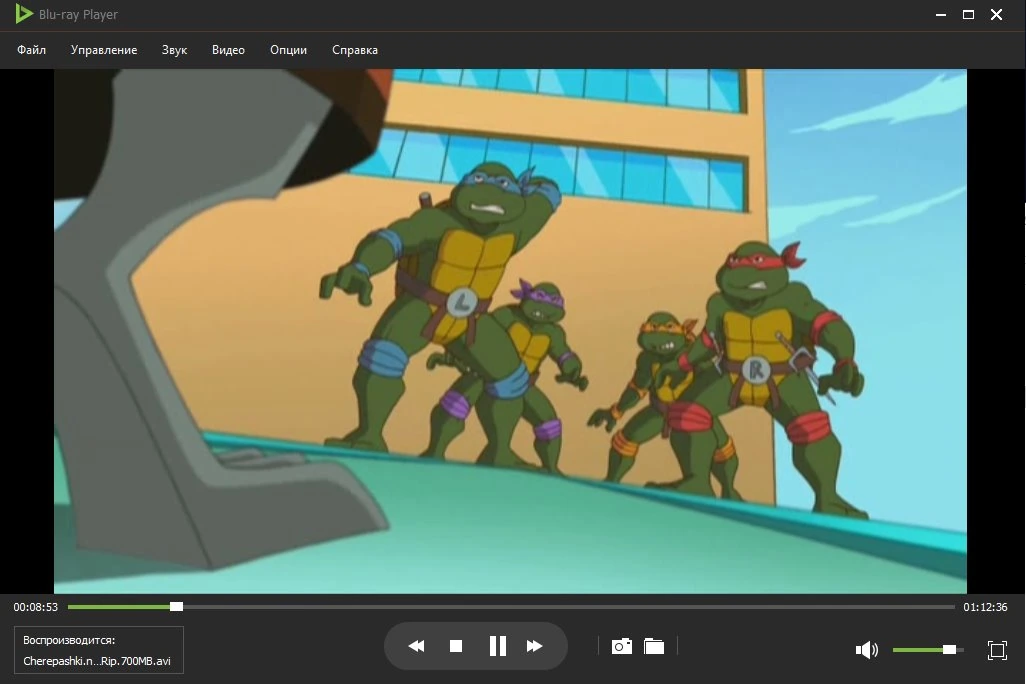Viewport: 1026px width, 684px height.
Task: Toggle fullscreen mode icon
Action: pos(997,650)
